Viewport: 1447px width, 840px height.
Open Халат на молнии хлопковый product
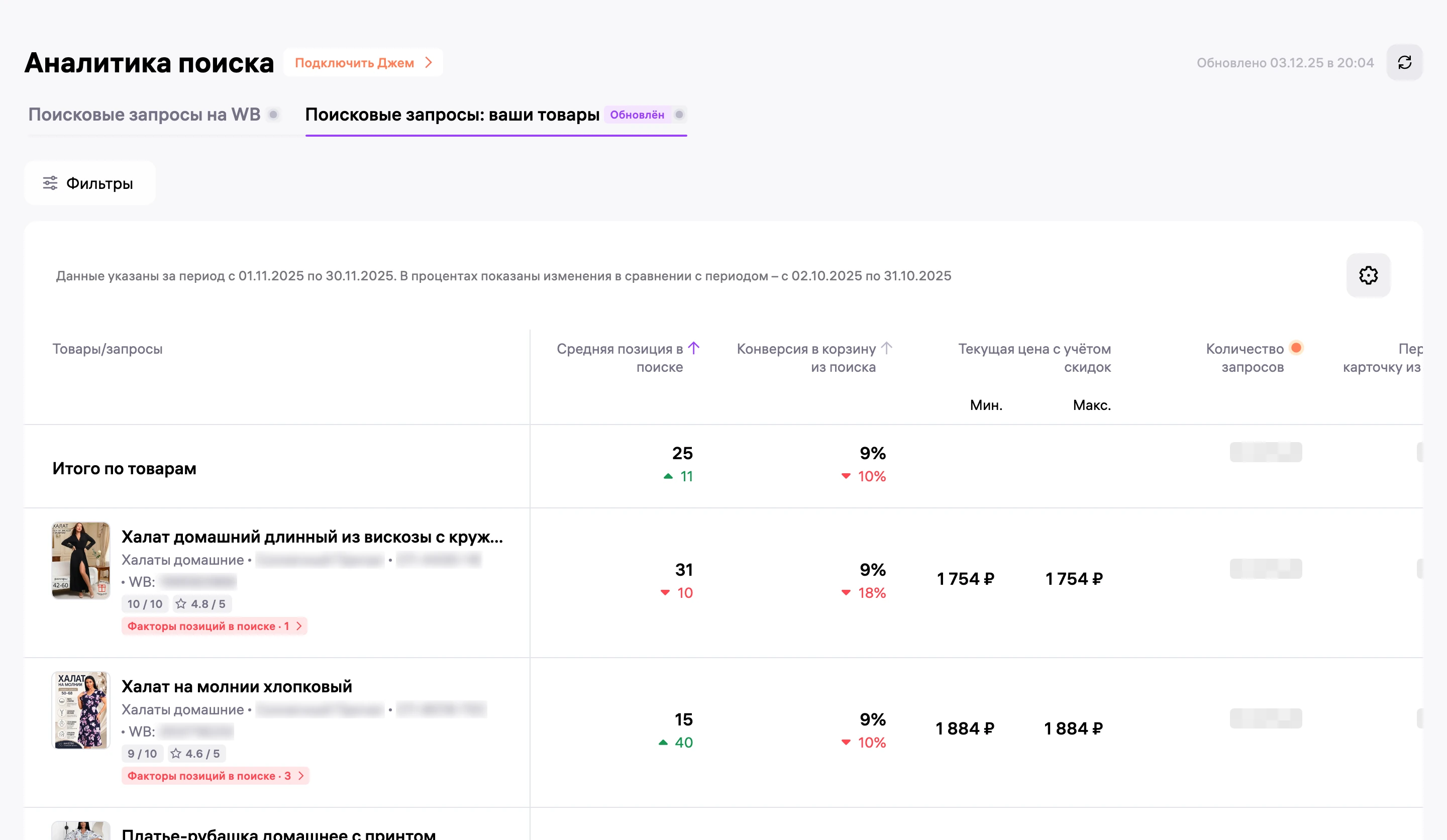pyautogui.click(x=237, y=687)
